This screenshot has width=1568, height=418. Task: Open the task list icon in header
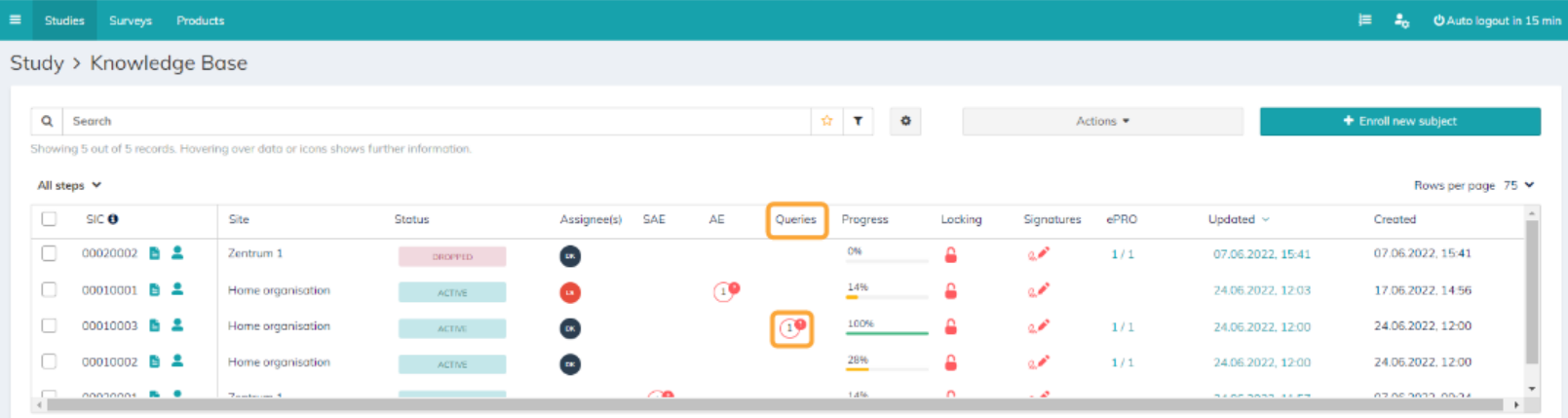[1364, 19]
